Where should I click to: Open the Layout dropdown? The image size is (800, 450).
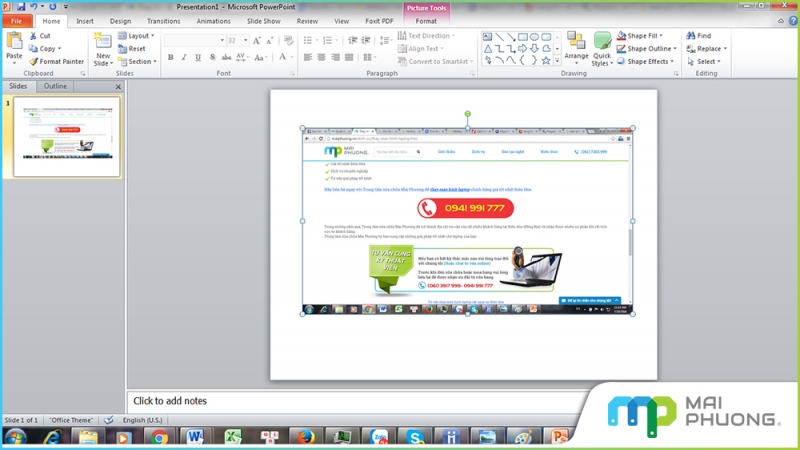coord(136,36)
